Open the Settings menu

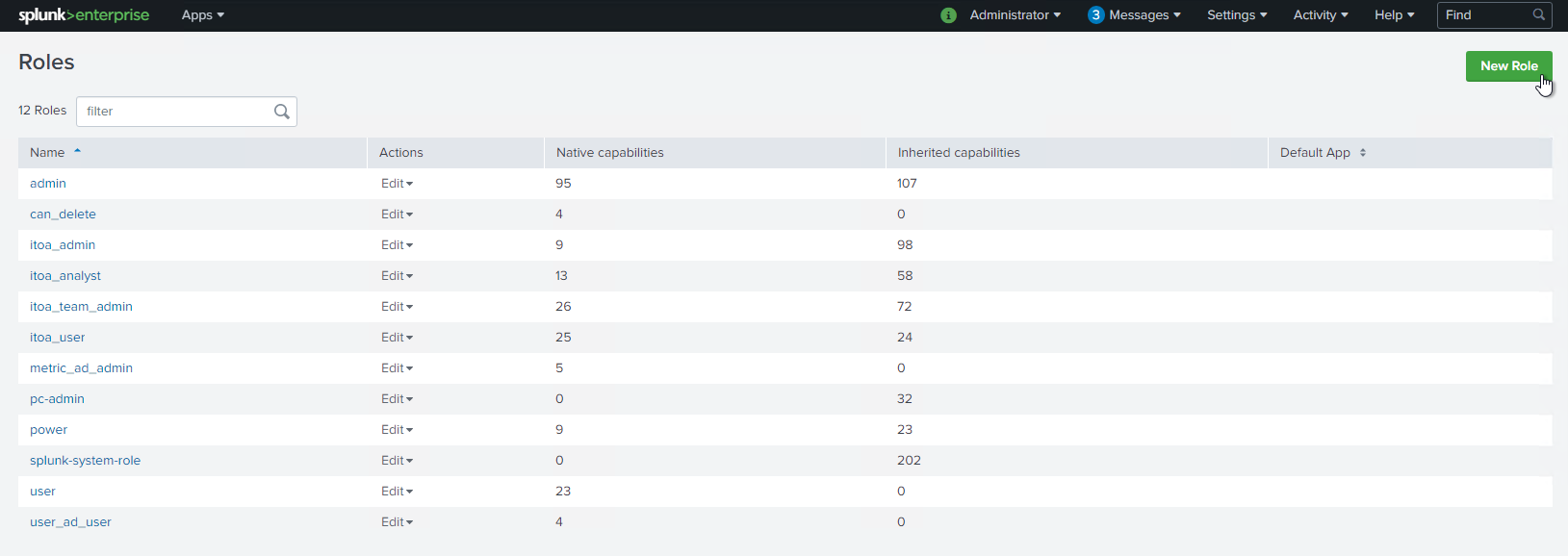[x=1237, y=14]
